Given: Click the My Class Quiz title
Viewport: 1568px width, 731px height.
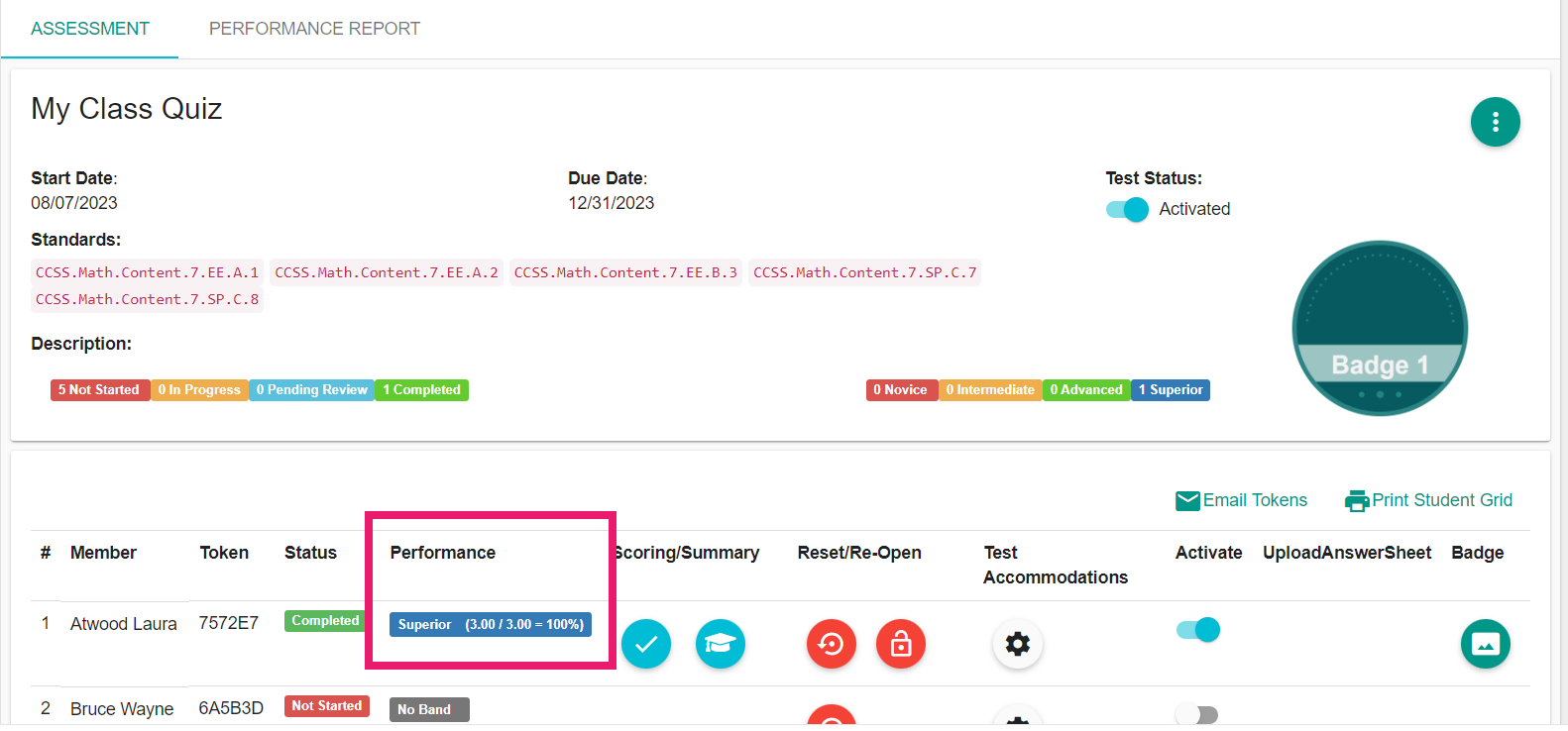Looking at the screenshot, I should click(x=127, y=109).
